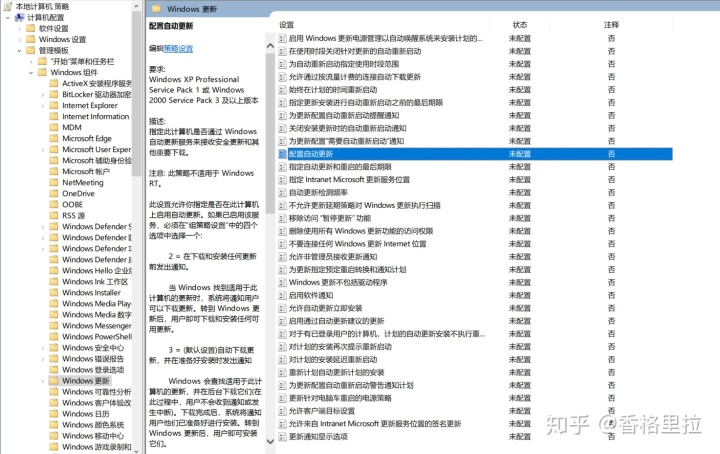Click the folder icon of OOBE
This screenshot has width=720, height=454.
(x=54, y=205)
